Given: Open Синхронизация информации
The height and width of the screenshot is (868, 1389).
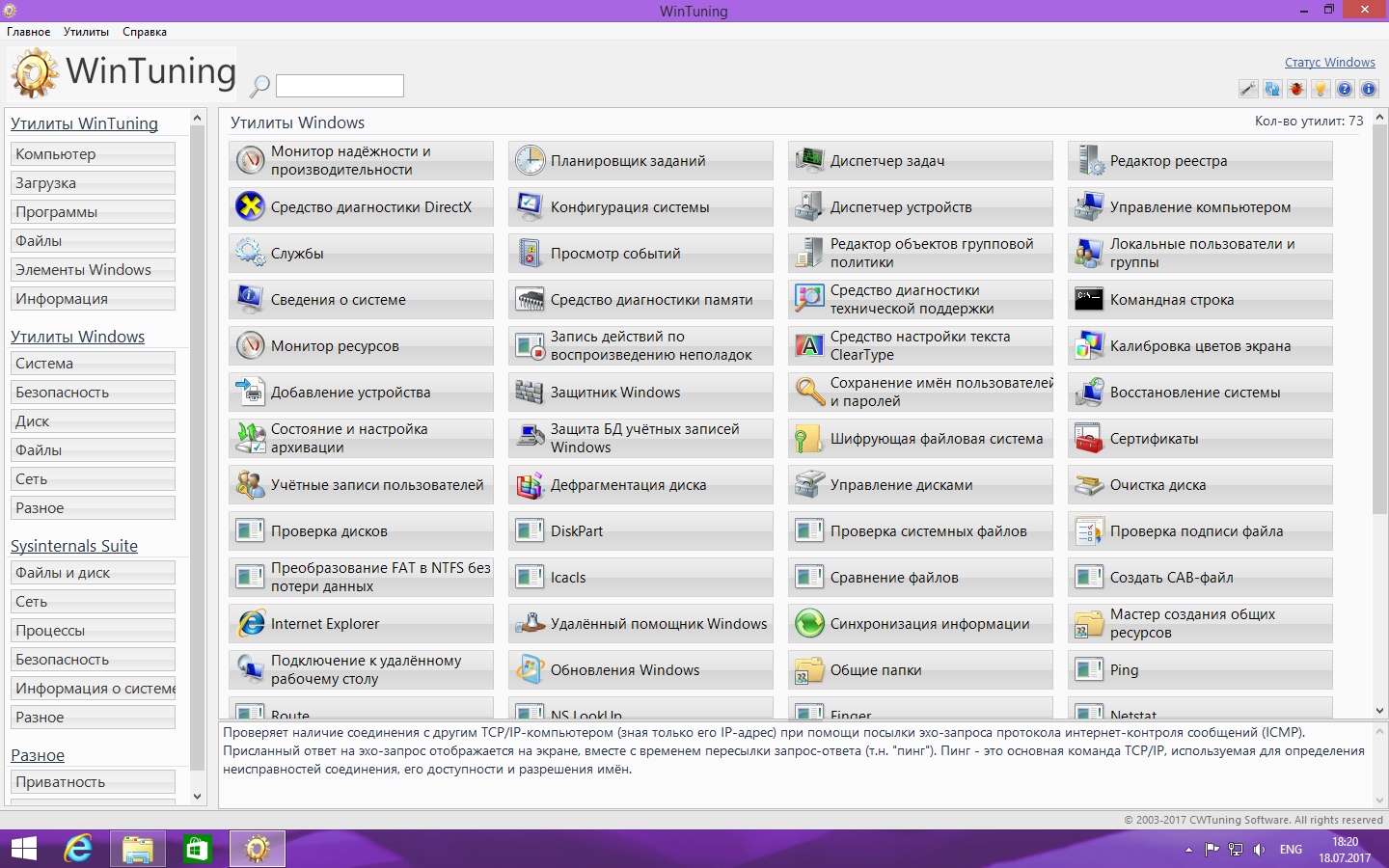Looking at the screenshot, I should pos(920,623).
